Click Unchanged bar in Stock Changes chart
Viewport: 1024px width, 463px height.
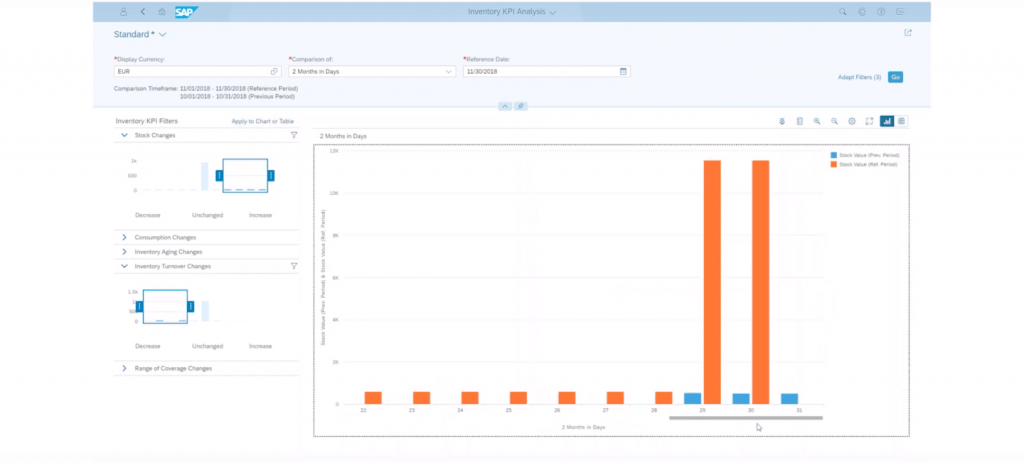204,176
